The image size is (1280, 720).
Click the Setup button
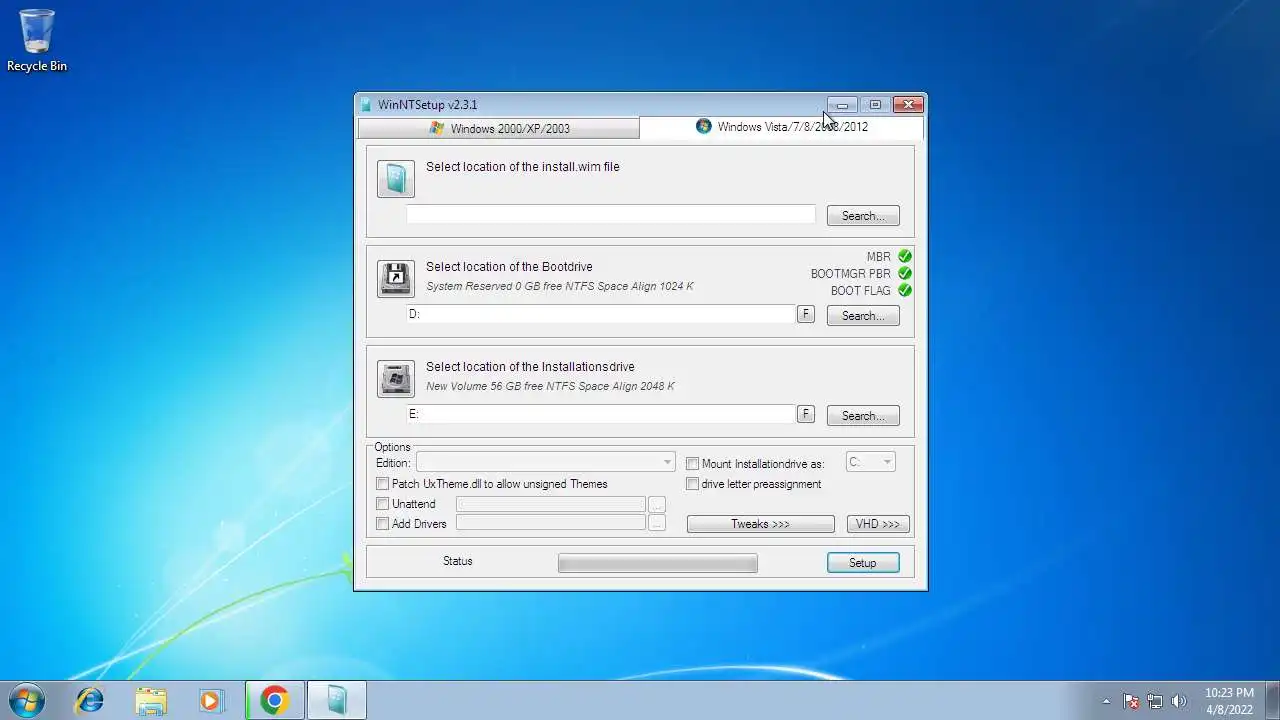863,563
